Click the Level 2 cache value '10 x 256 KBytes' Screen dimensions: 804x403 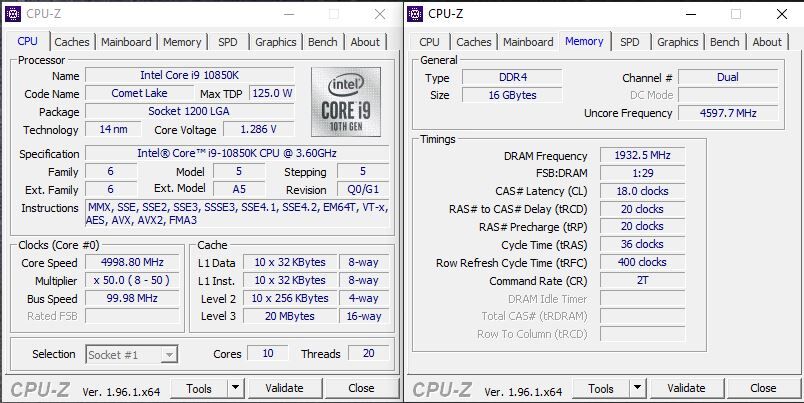point(290,298)
